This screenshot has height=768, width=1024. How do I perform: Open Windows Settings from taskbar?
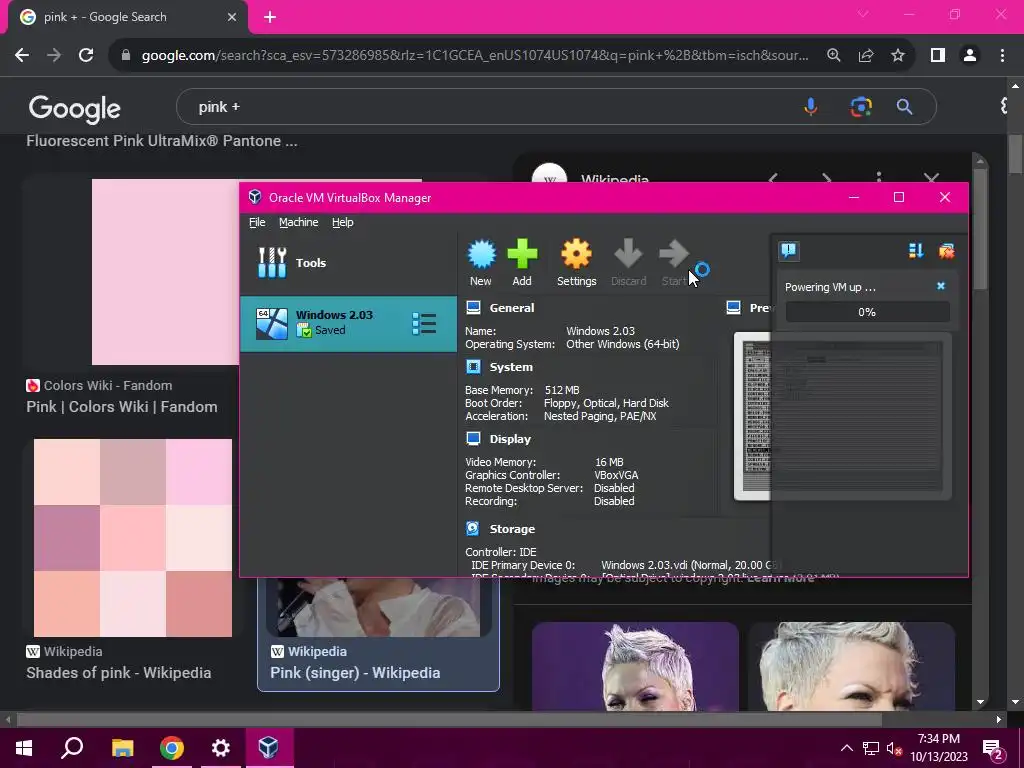point(221,748)
